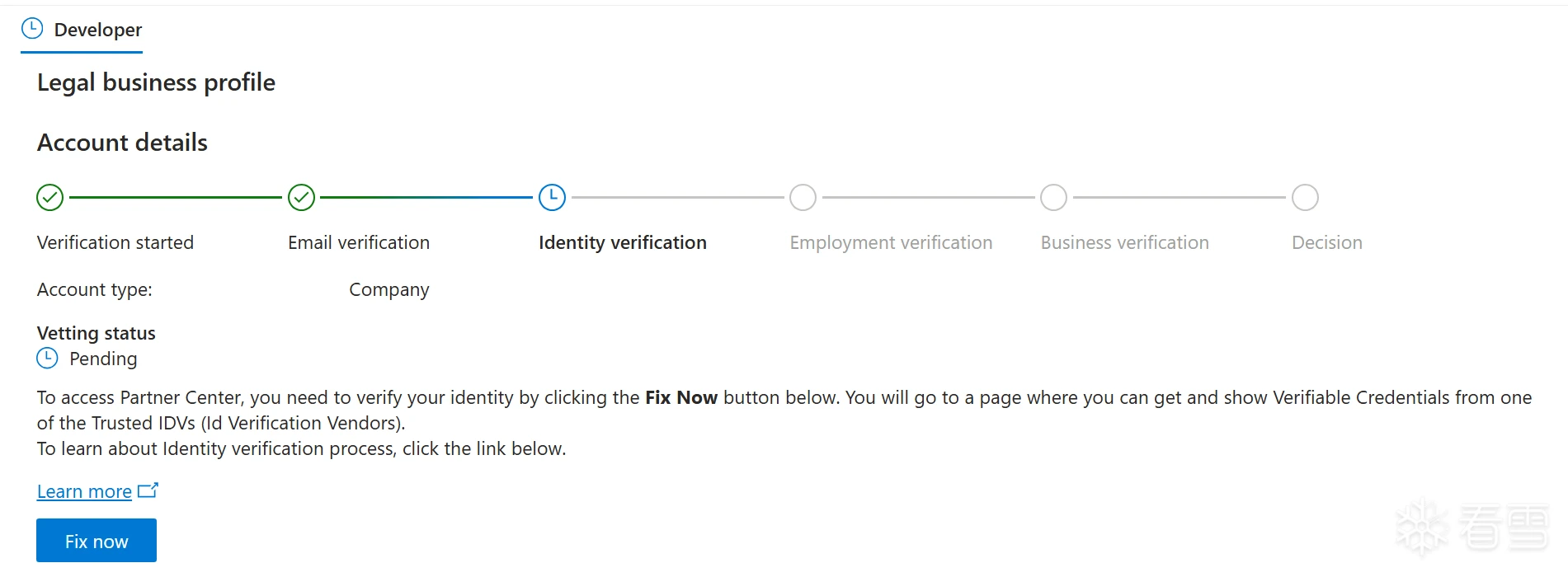The image size is (1568, 577).
Task: Click the Decision empty step circle
Action: tap(1305, 198)
